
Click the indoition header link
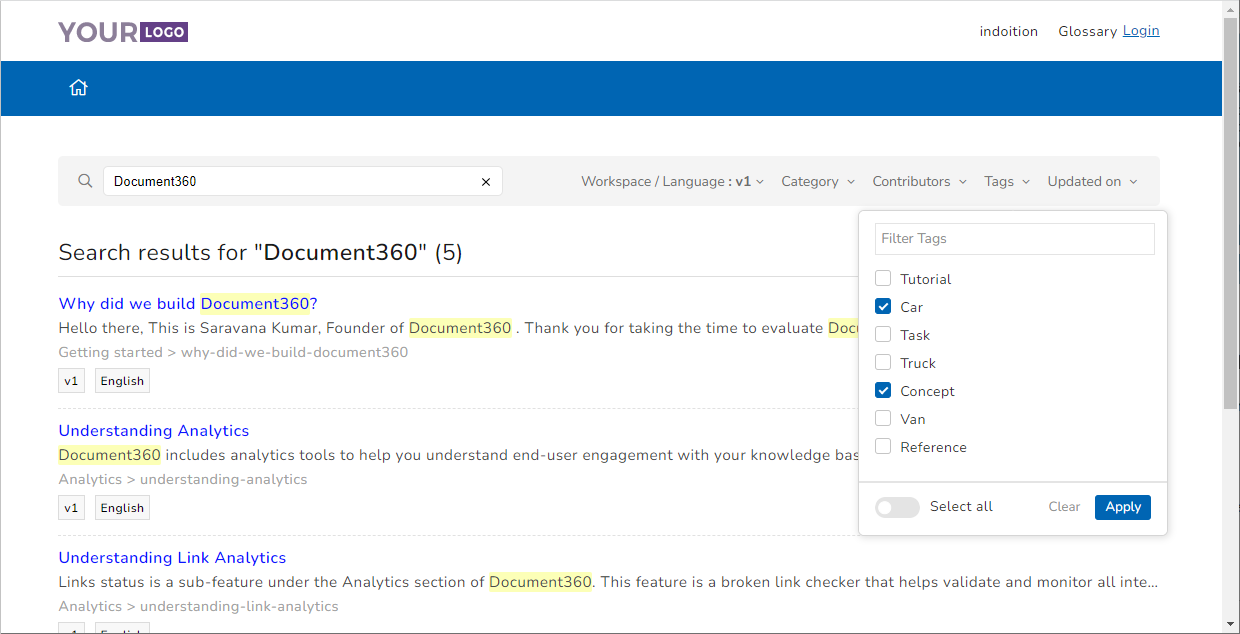pyautogui.click(x=1009, y=31)
